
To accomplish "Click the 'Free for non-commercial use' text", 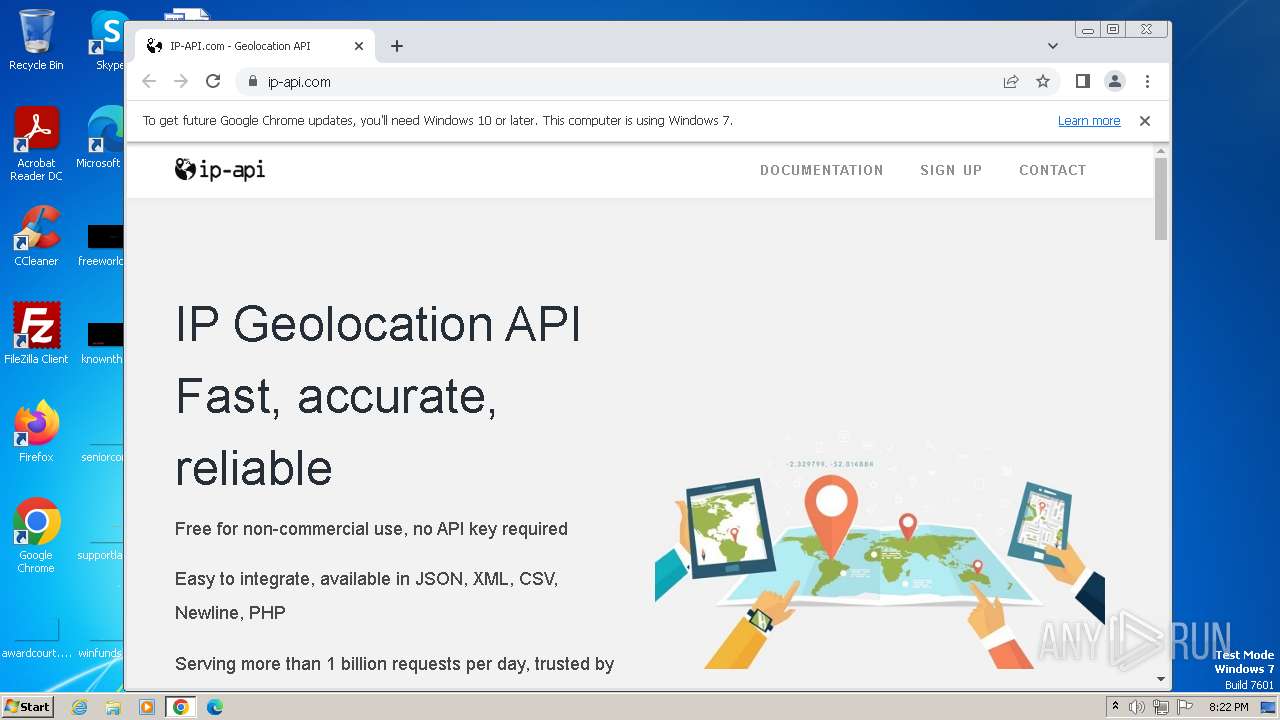I will tap(371, 529).
